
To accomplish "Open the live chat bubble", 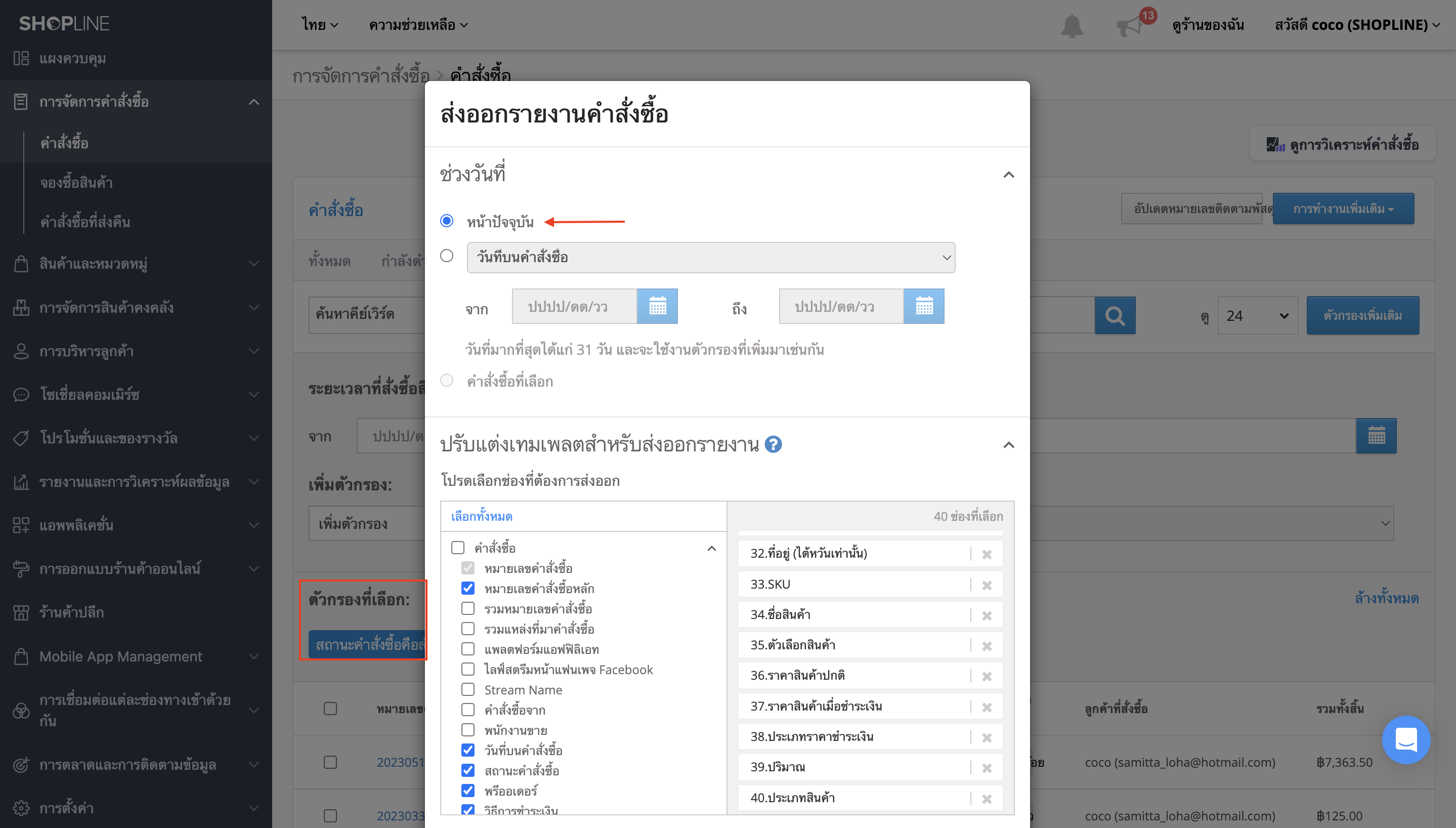I will [x=1405, y=739].
